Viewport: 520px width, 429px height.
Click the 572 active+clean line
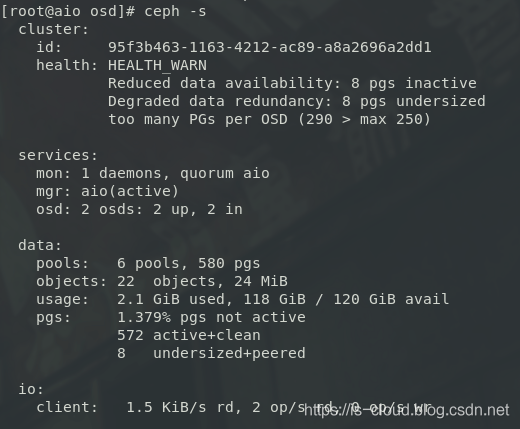click(189, 335)
